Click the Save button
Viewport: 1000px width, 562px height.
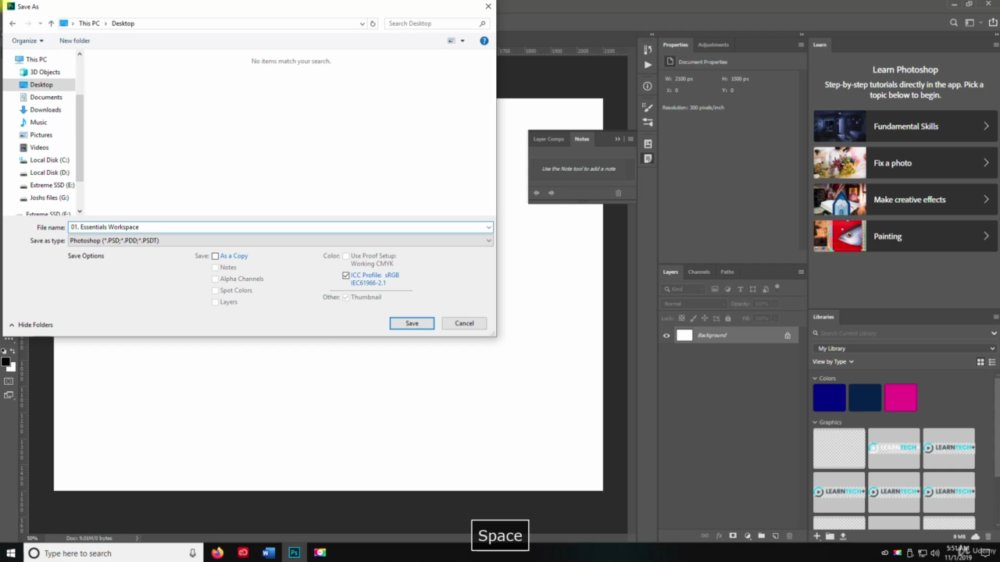(412, 323)
